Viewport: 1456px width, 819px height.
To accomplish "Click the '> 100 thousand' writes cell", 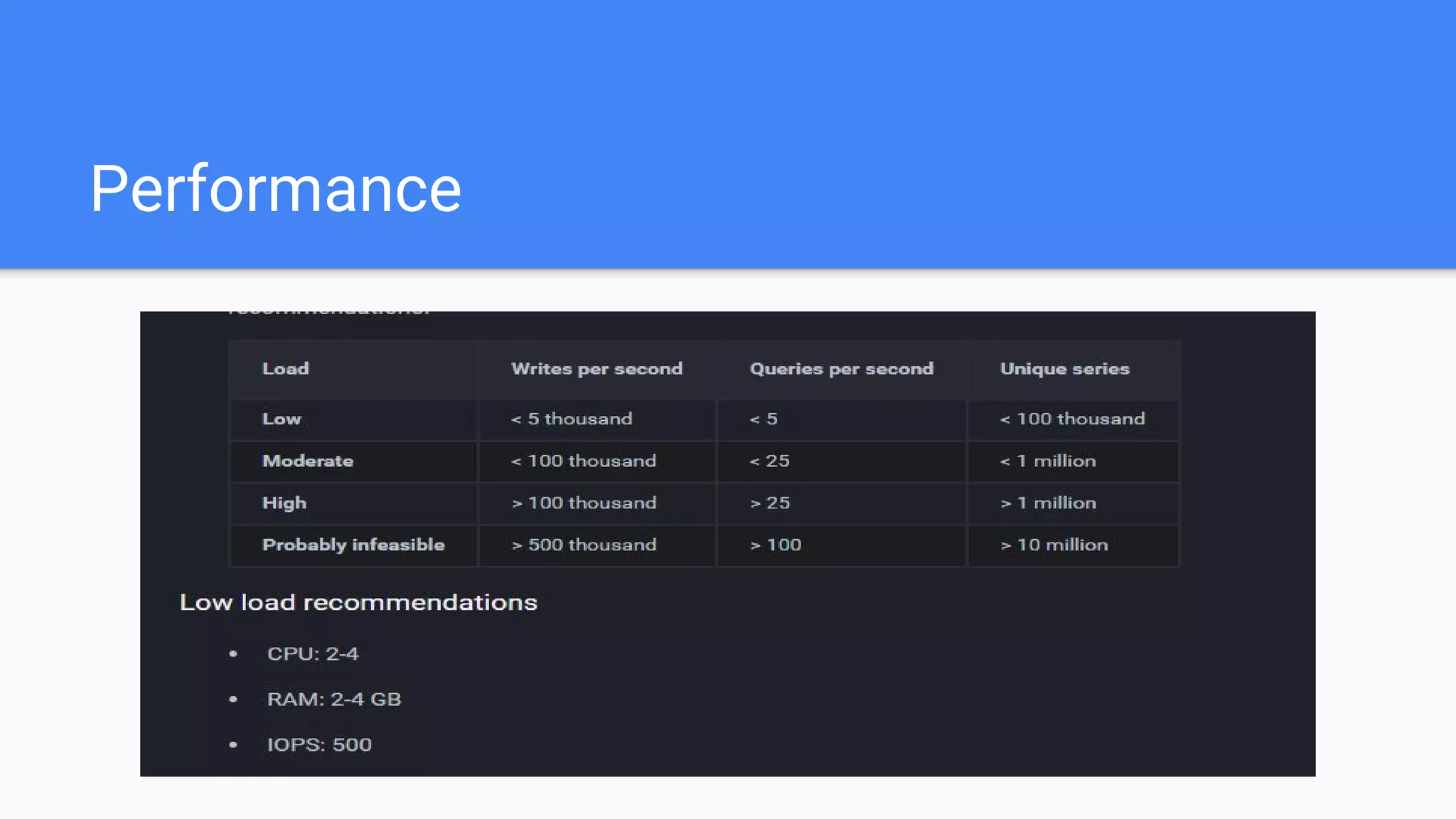I will coord(584,503).
